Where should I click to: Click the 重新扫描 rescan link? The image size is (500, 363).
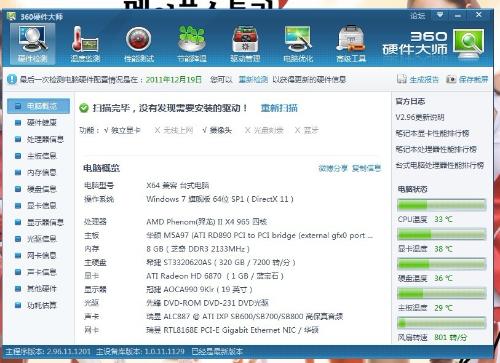point(279,108)
